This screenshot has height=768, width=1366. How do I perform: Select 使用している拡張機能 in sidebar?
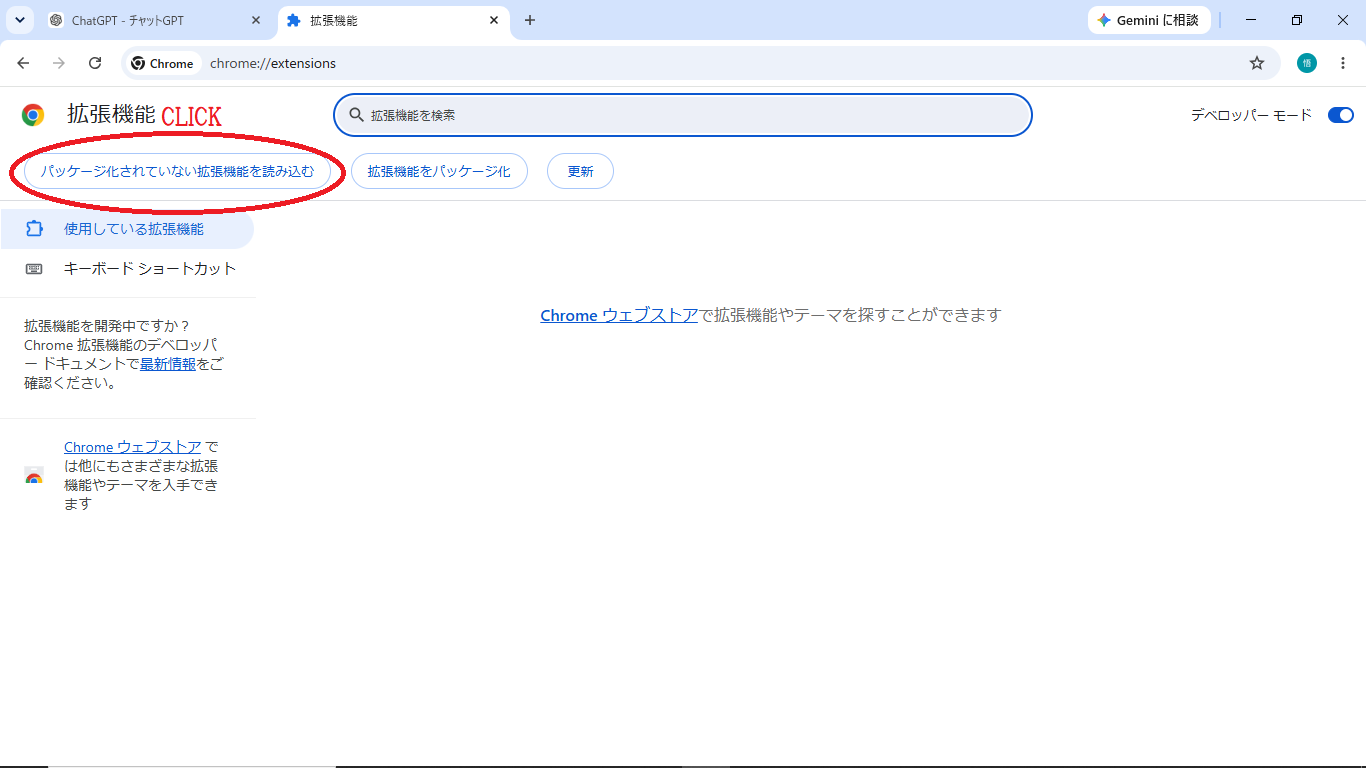click(127, 229)
